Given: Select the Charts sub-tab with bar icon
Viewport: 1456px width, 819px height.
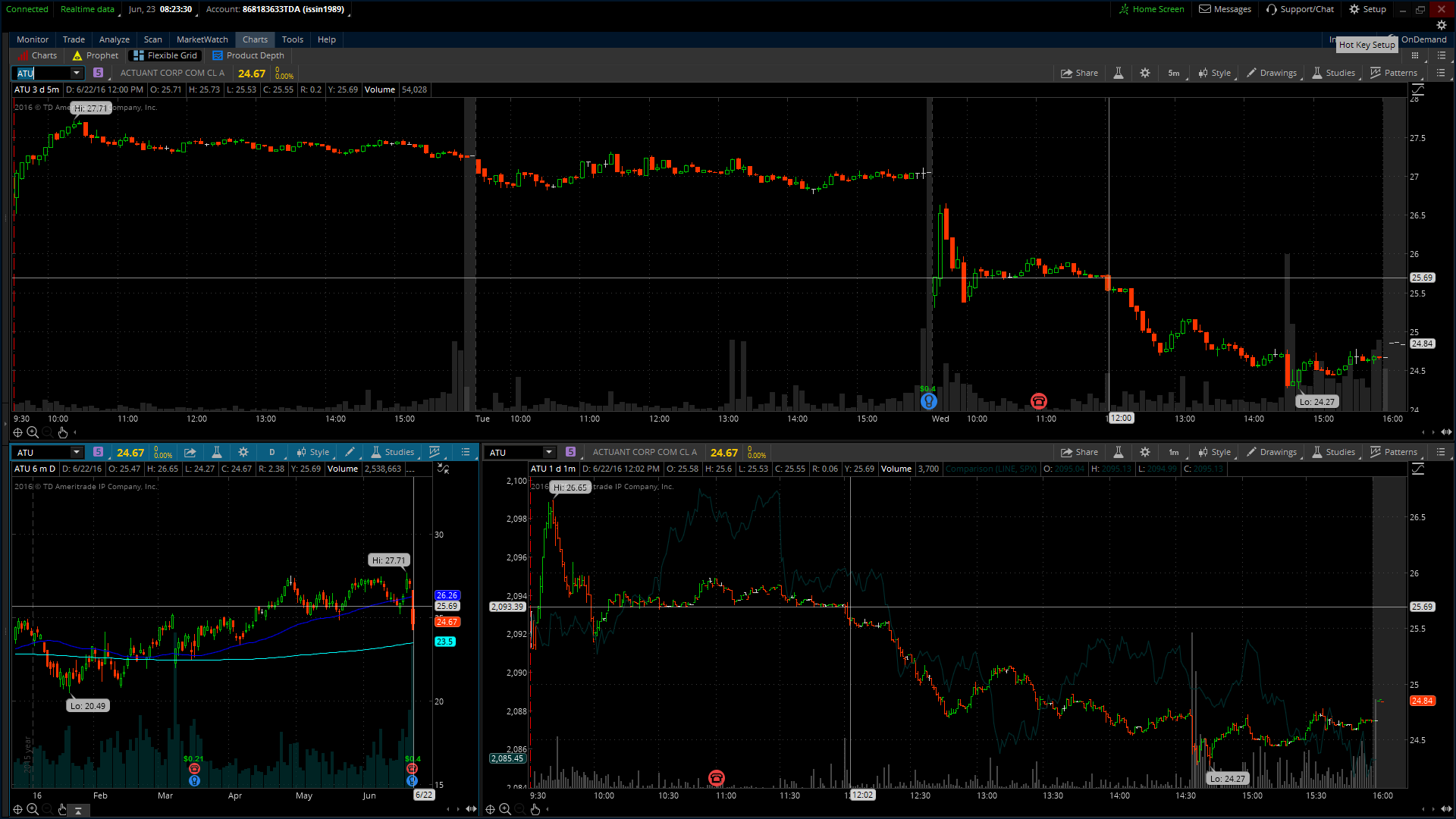Looking at the screenshot, I should pyautogui.click(x=38, y=55).
